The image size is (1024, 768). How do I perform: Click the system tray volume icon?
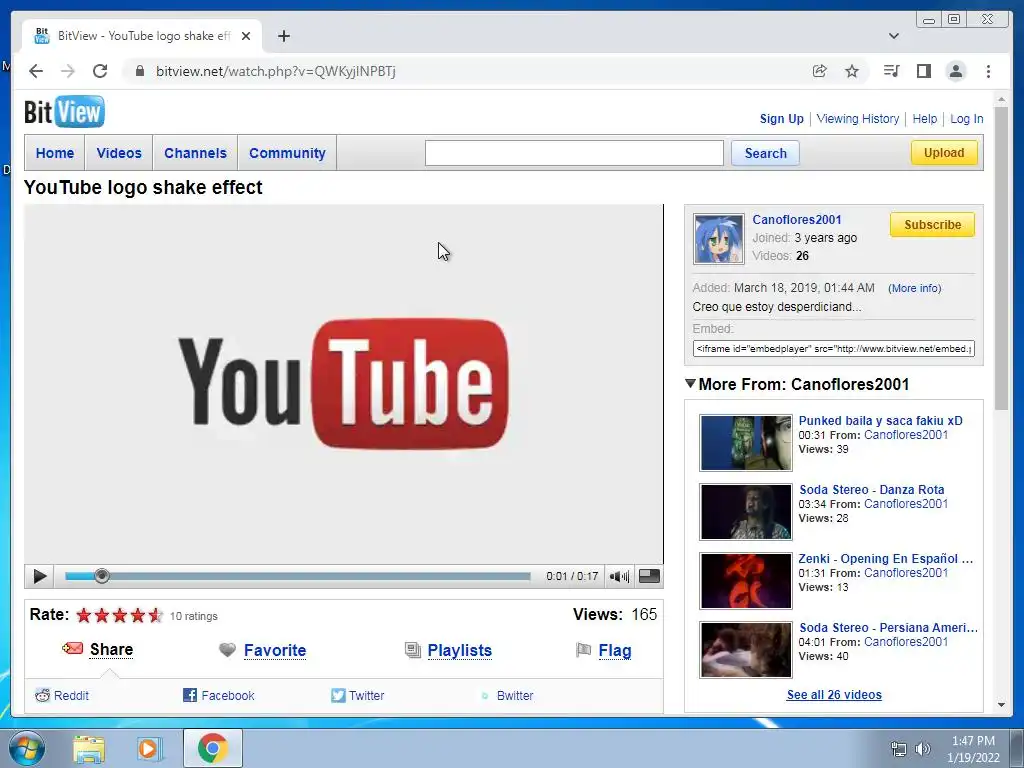[922, 749]
